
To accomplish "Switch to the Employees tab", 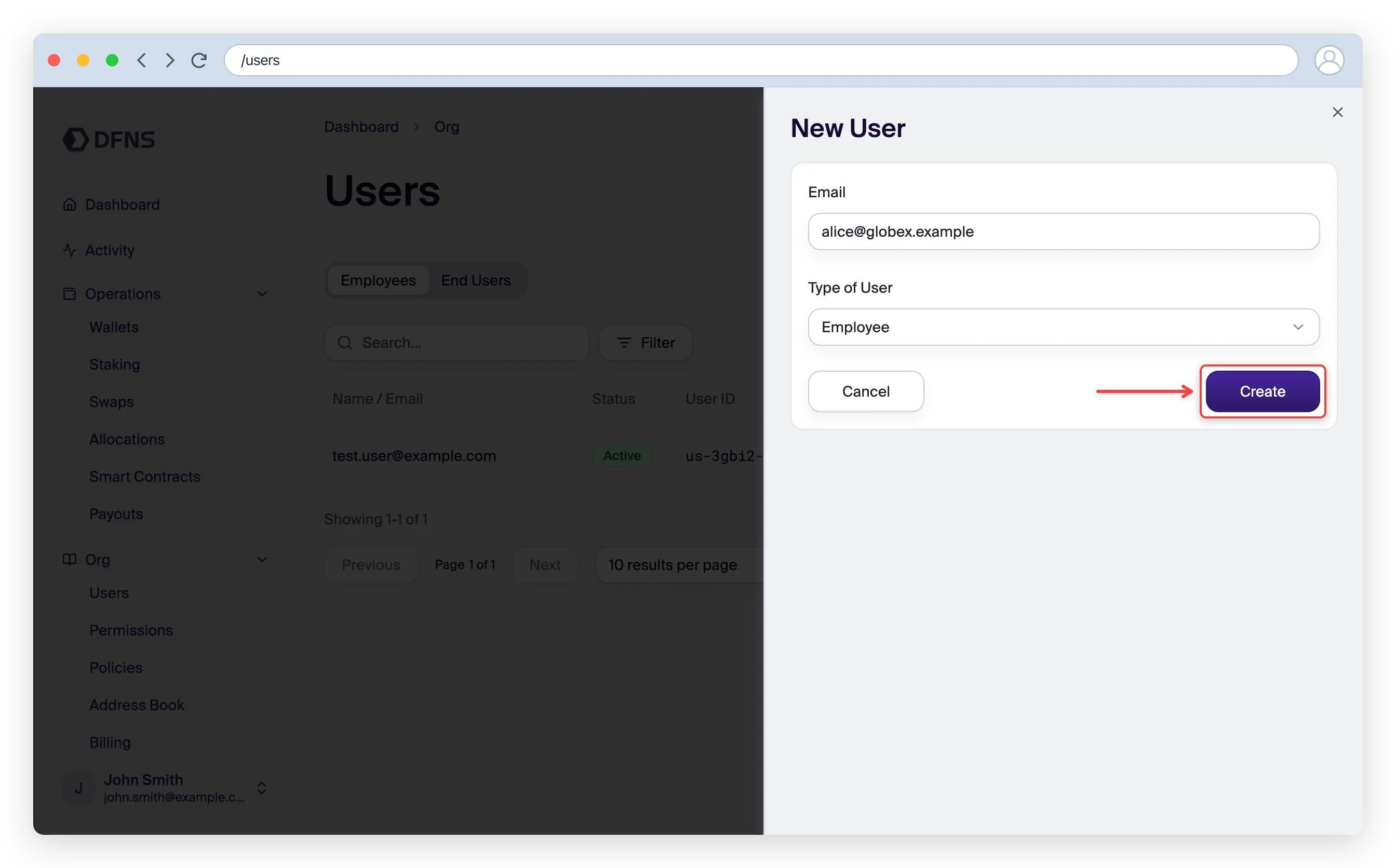I will coord(378,280).
